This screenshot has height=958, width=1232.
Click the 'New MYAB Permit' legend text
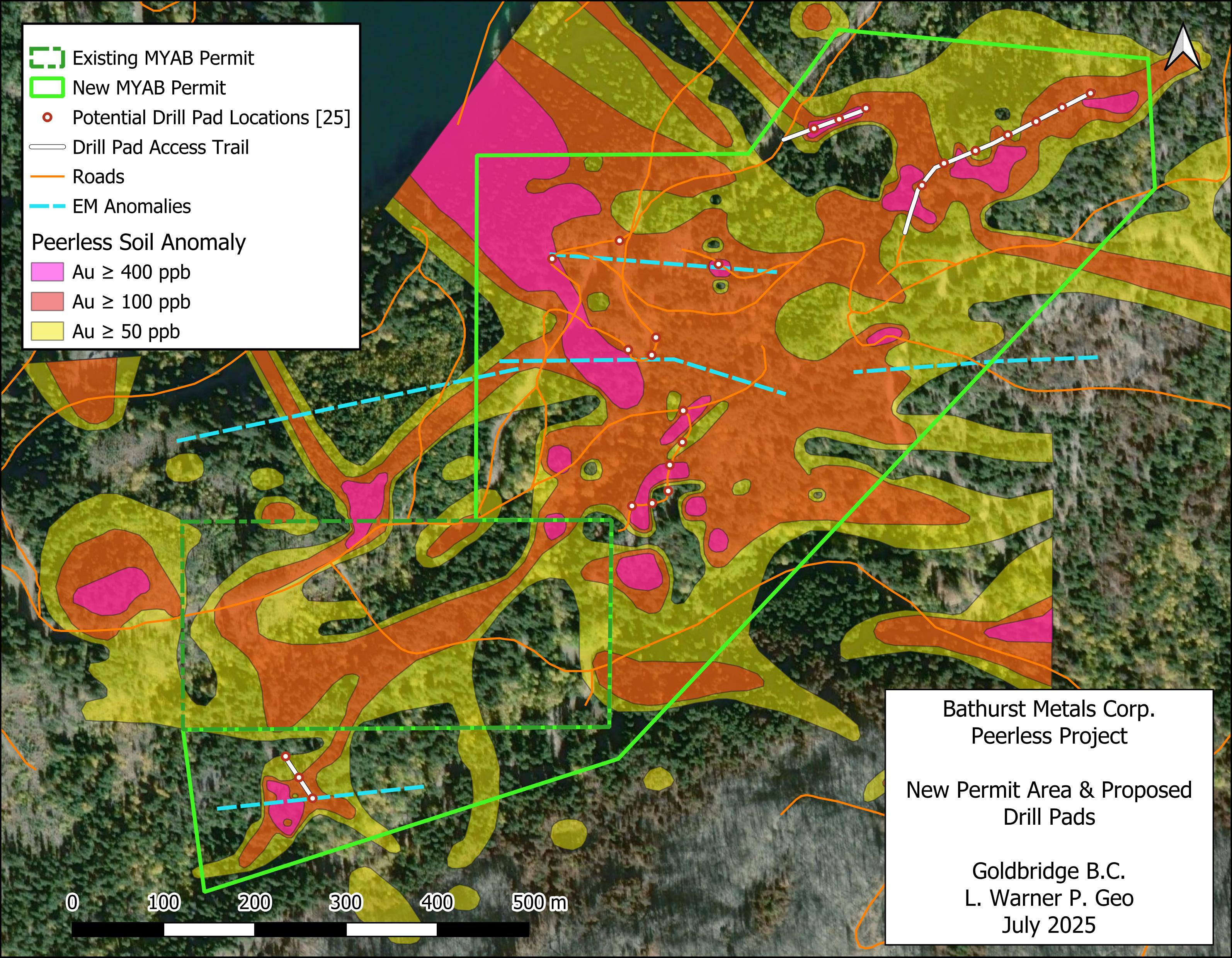click(x=149, y=88)
